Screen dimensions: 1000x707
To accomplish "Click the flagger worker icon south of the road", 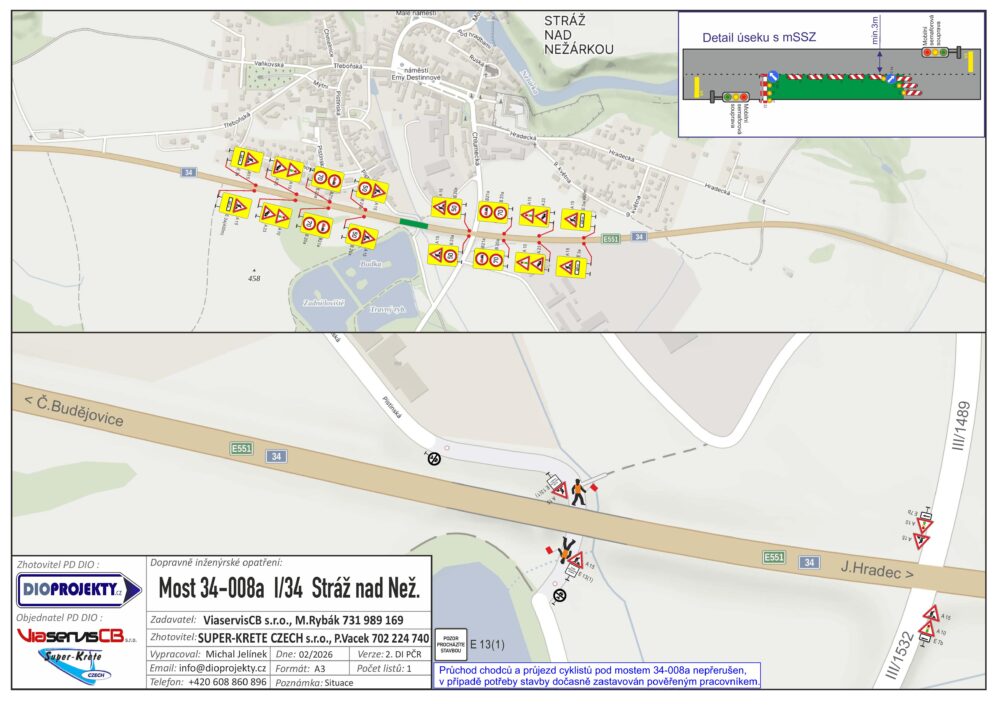I will [568, 551].
